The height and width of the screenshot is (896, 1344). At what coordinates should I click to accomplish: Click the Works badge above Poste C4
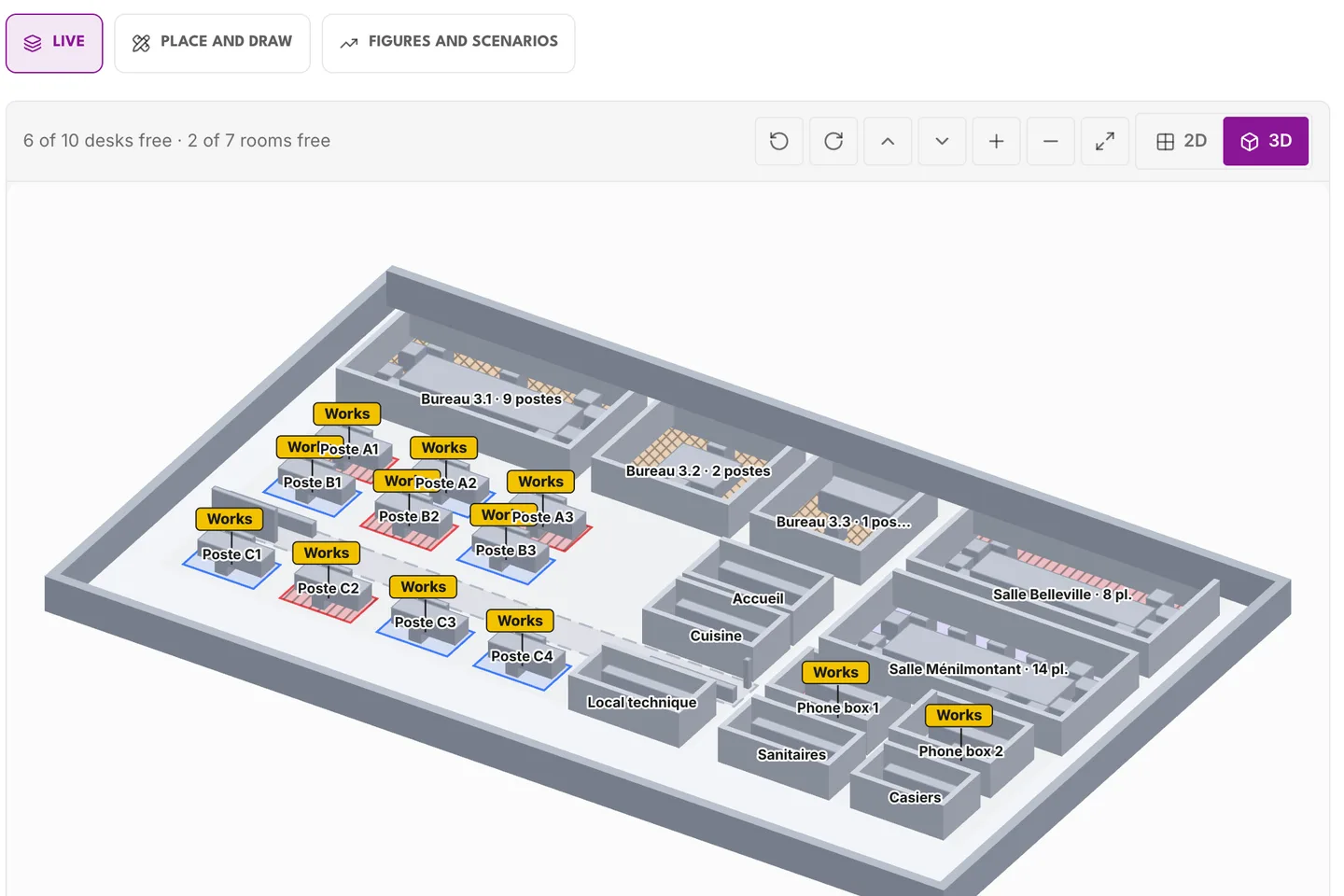click(x=520, y=621)
